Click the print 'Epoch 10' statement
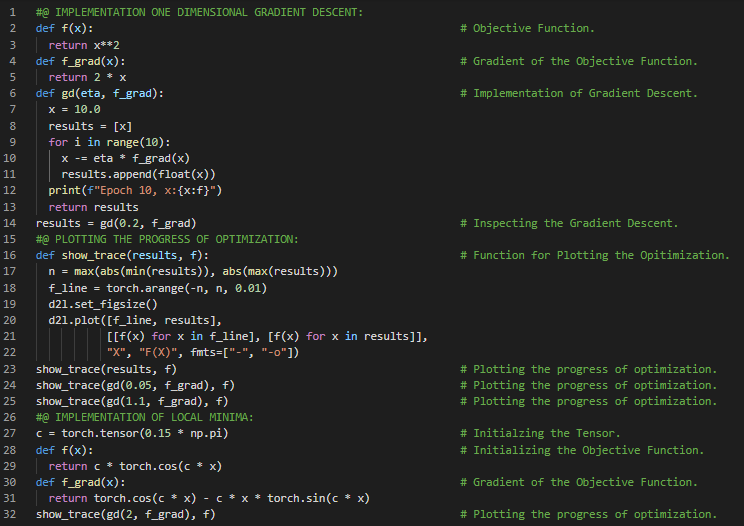 point(135,190)
